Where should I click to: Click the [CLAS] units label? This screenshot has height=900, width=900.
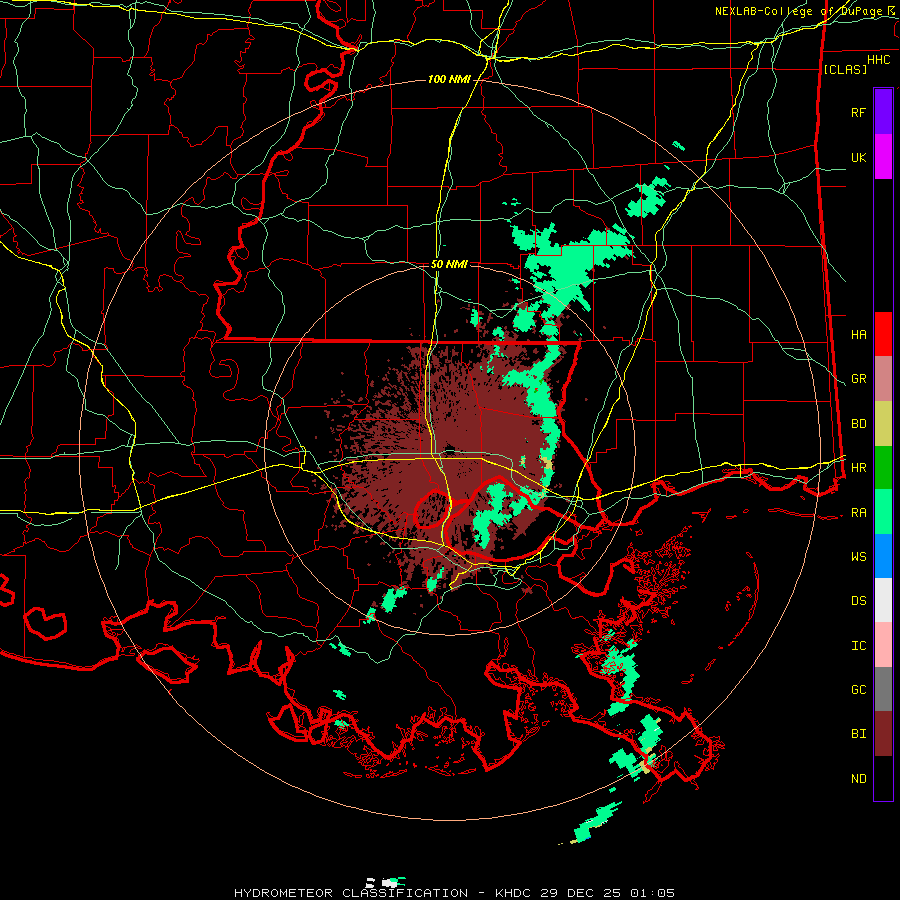click(844, 69)
